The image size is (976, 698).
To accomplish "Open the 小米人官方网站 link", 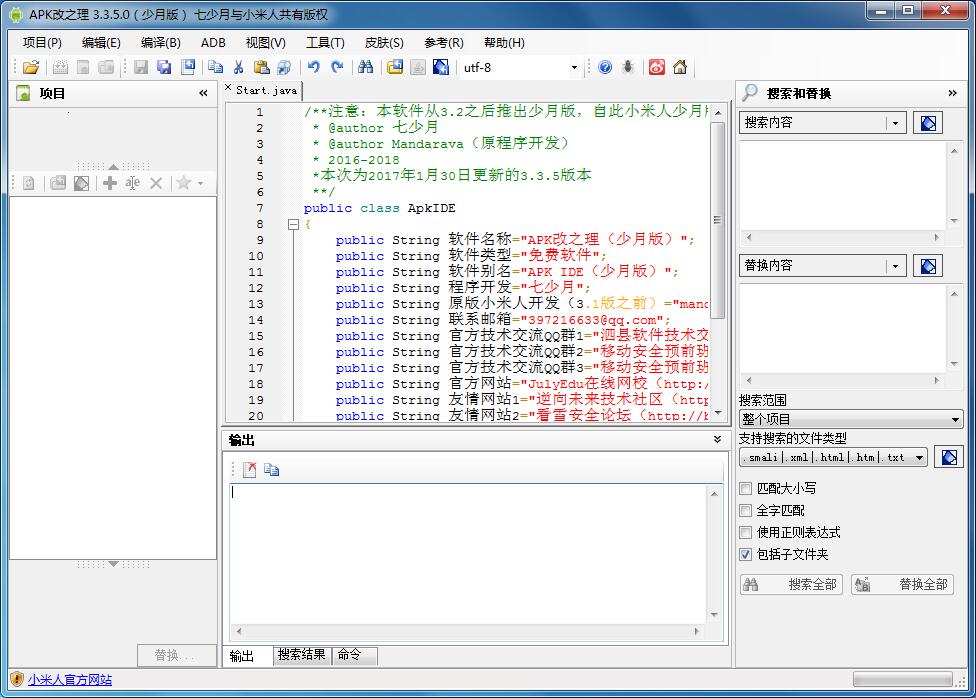I will [x=70, y=680].
